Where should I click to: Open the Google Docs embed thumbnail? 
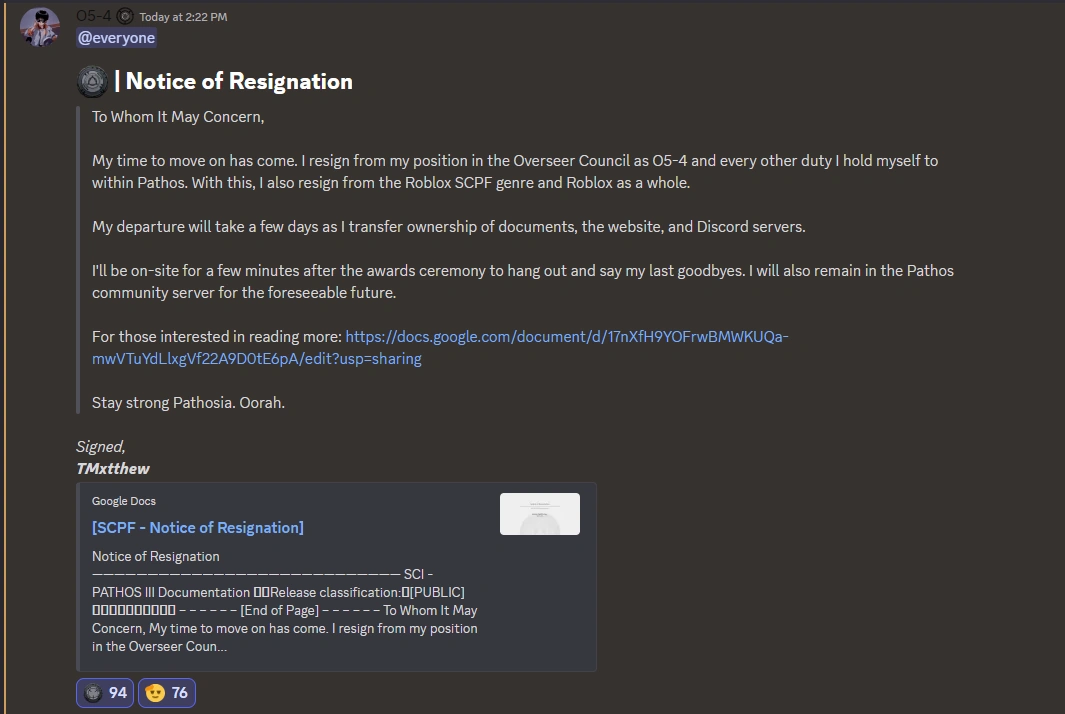tap(540, 514)
